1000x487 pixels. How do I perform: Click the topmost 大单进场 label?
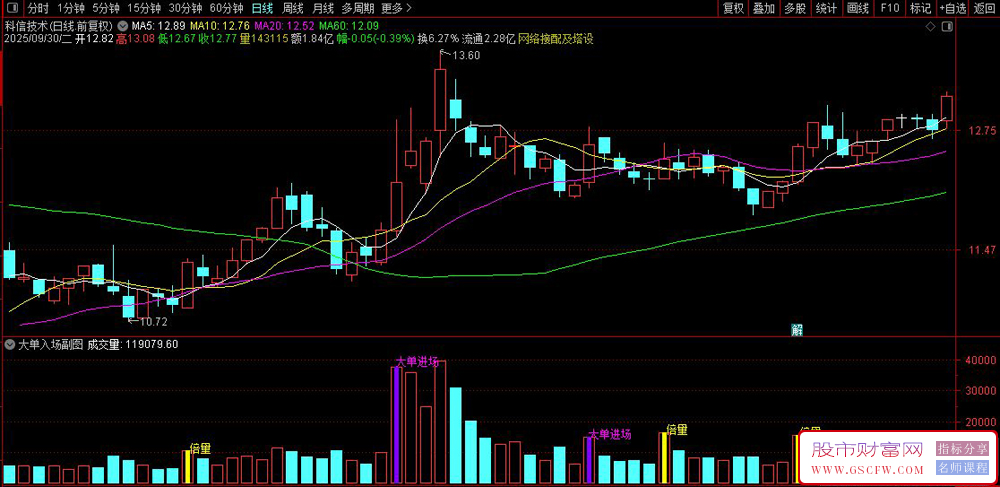[417, 362]
